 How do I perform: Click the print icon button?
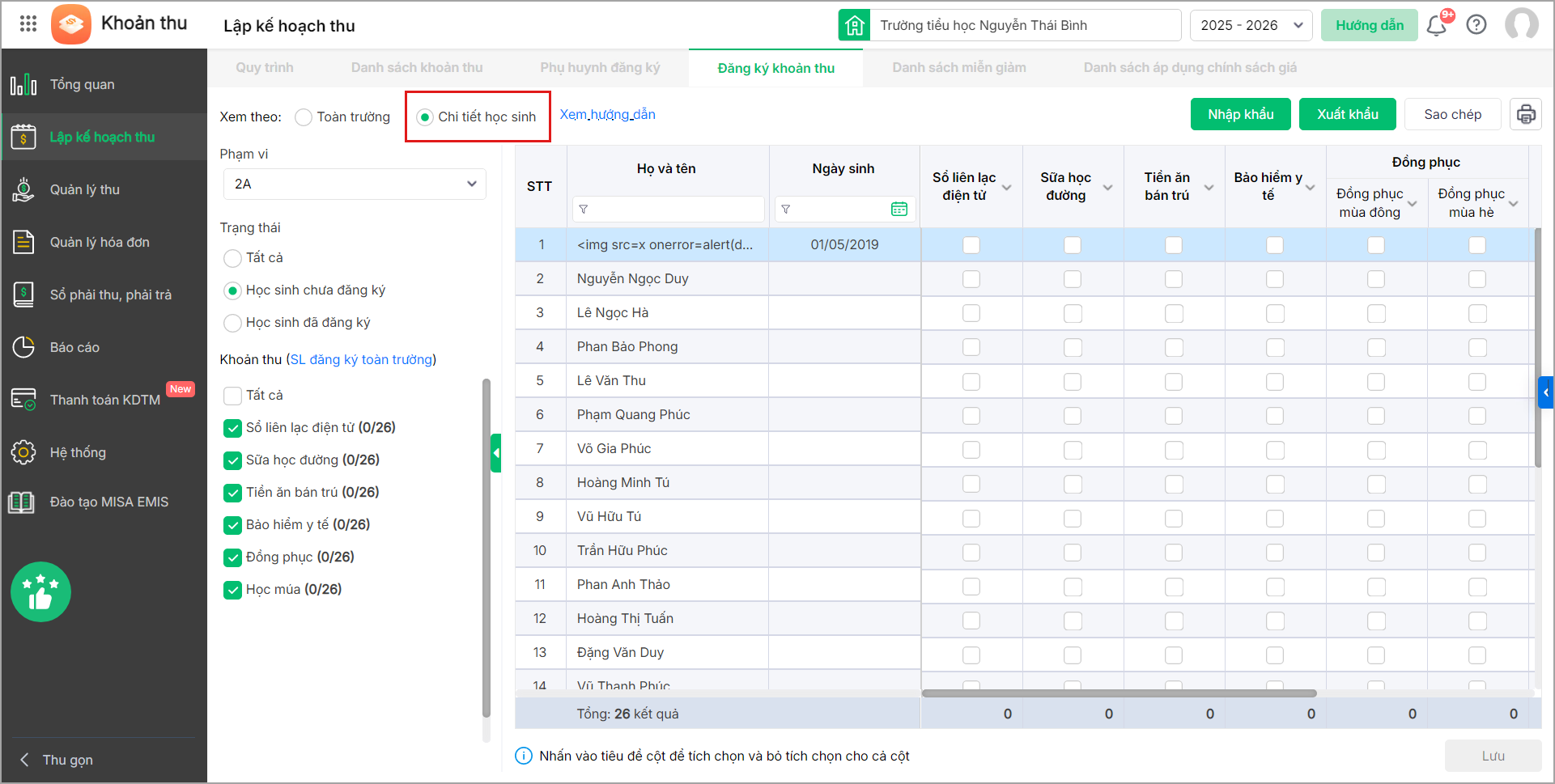[1526, 114]
